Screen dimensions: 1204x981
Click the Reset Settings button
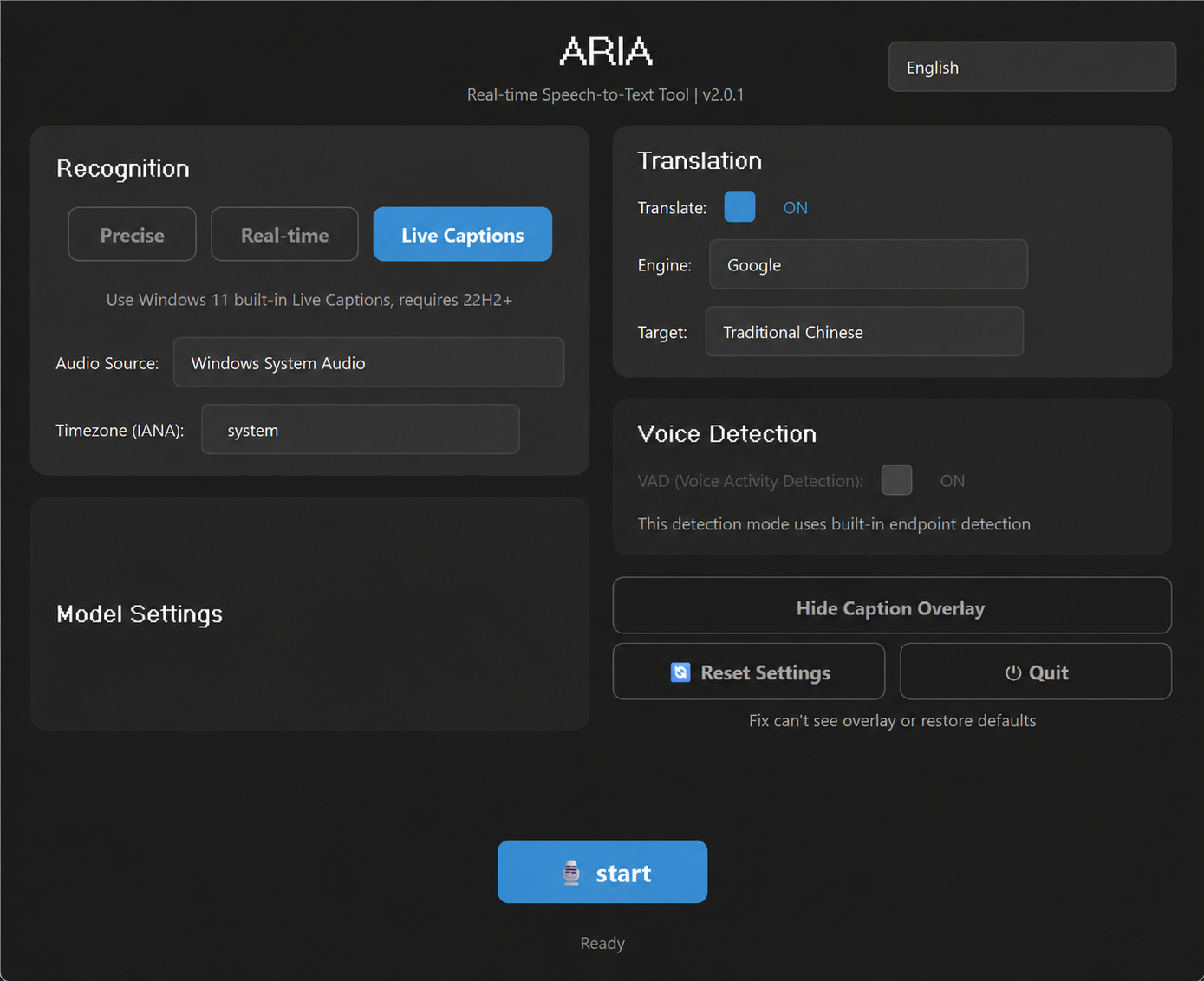point(749,672)
